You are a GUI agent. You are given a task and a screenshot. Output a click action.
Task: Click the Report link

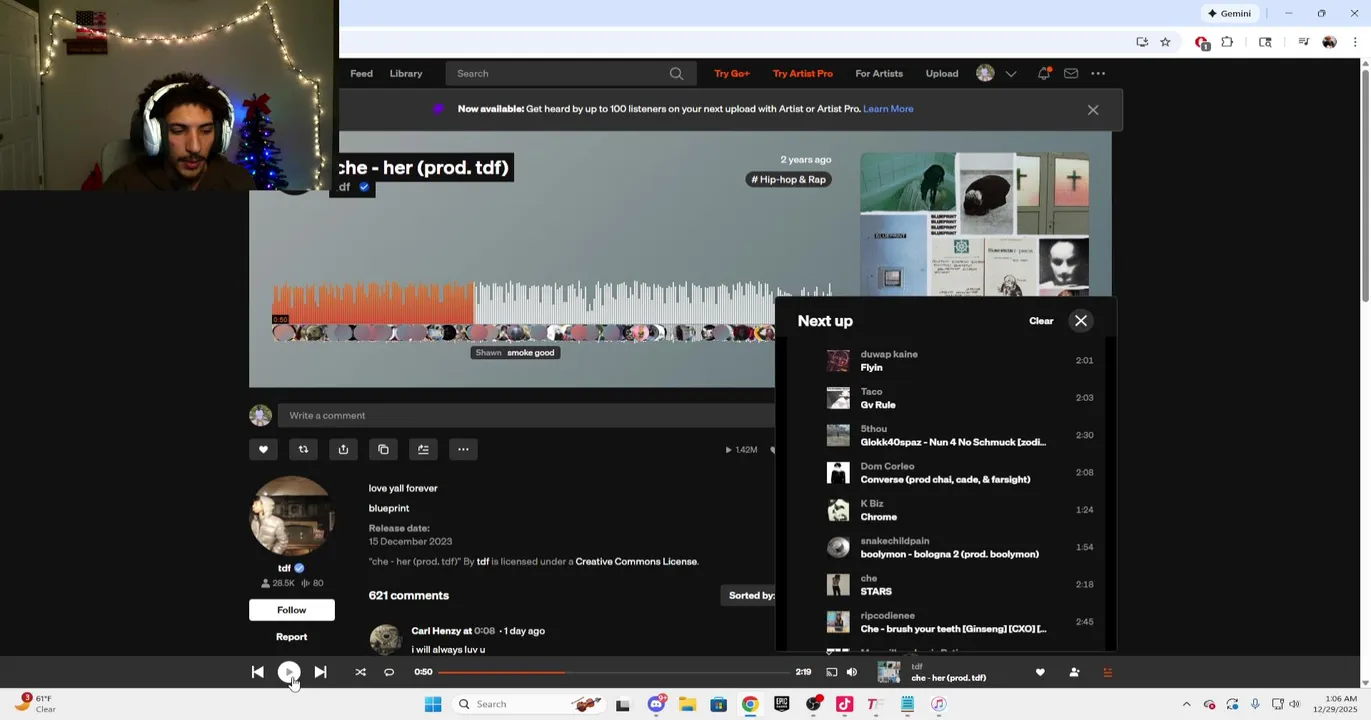click(x=292, y=637)
